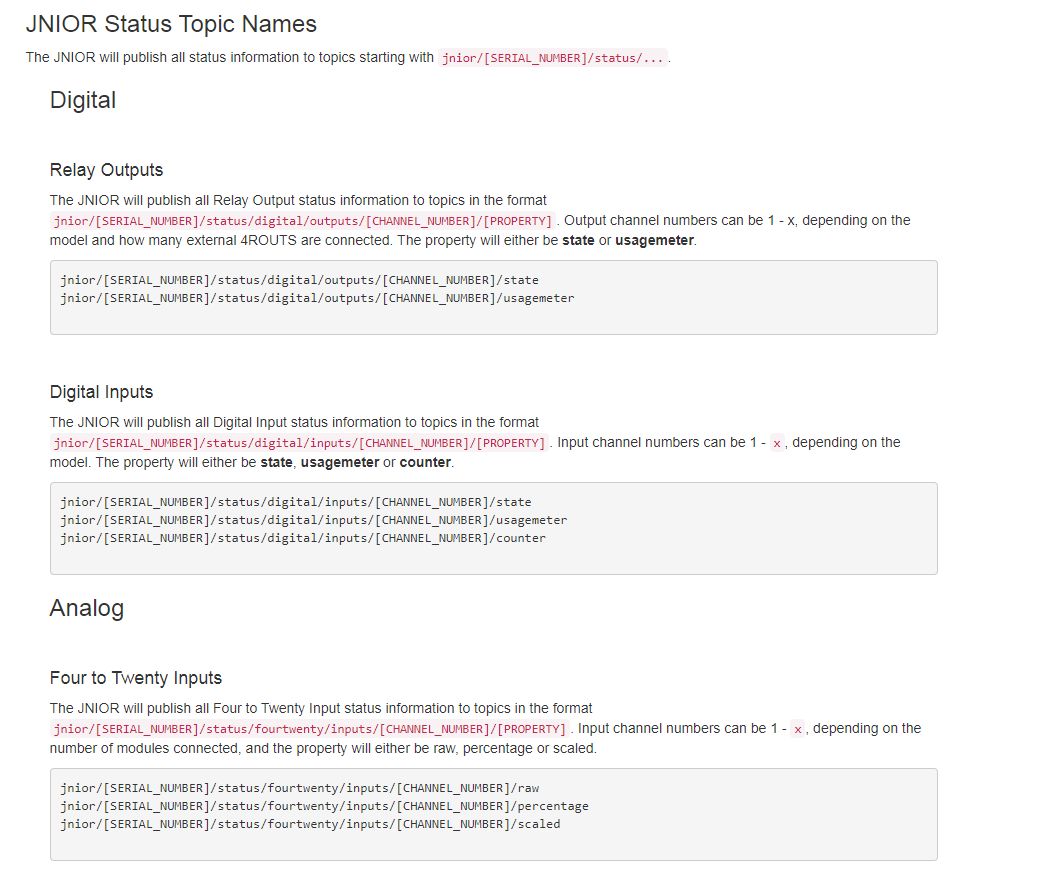
Task: Click the 'Digital' section heading
Action: point(82,100)
